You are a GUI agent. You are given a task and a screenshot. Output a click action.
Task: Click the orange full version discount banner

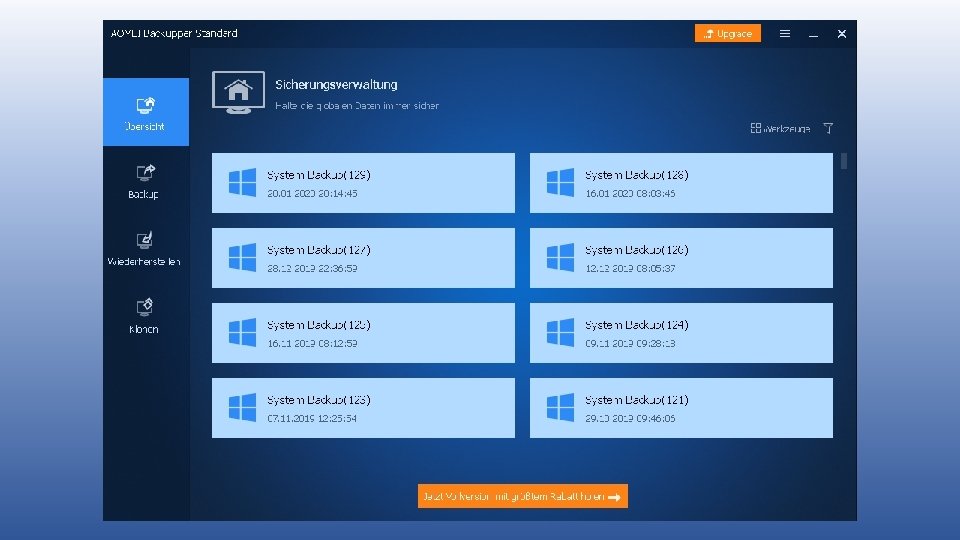tap(523, 496)
